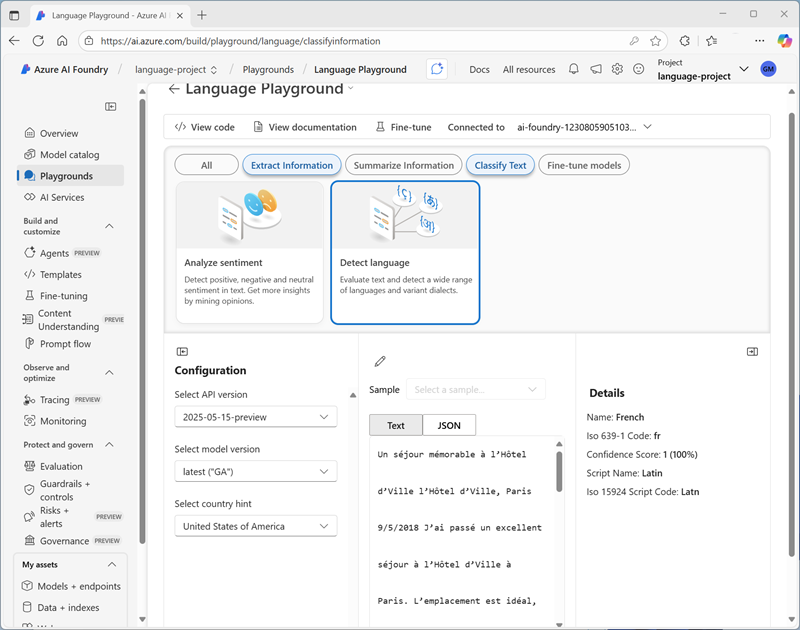Select the Analyze sentiment card
Image resolution: width=800 pixels, height=630 pixels.
click(x=250, y=252)
